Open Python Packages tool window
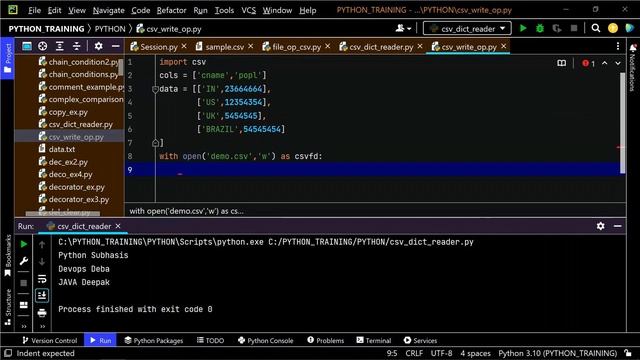The image size is (640, 360). pos(153,340)
